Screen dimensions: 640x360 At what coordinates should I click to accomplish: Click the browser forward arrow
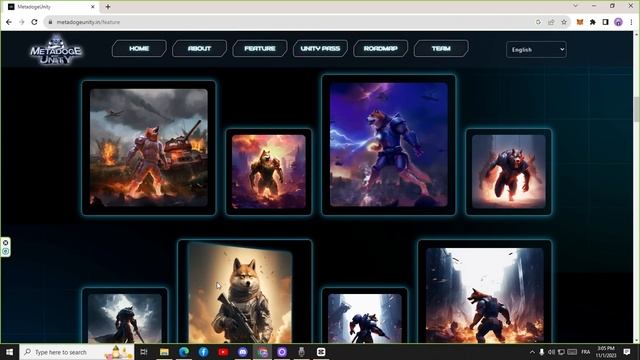click(22, 22)
